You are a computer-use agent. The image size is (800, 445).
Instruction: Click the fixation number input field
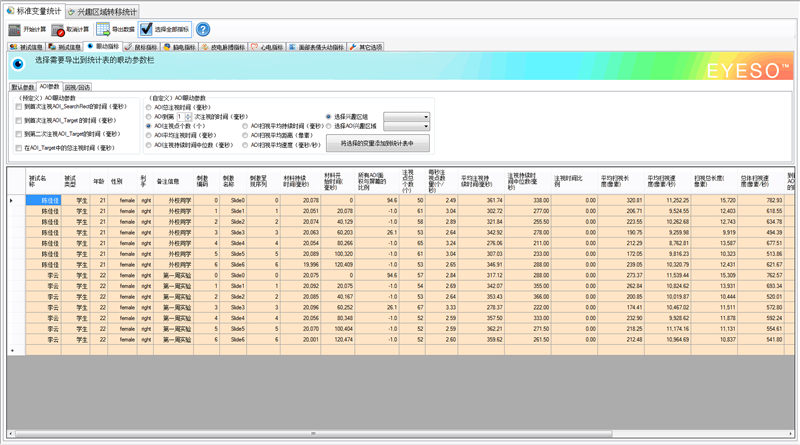(181, 117)
